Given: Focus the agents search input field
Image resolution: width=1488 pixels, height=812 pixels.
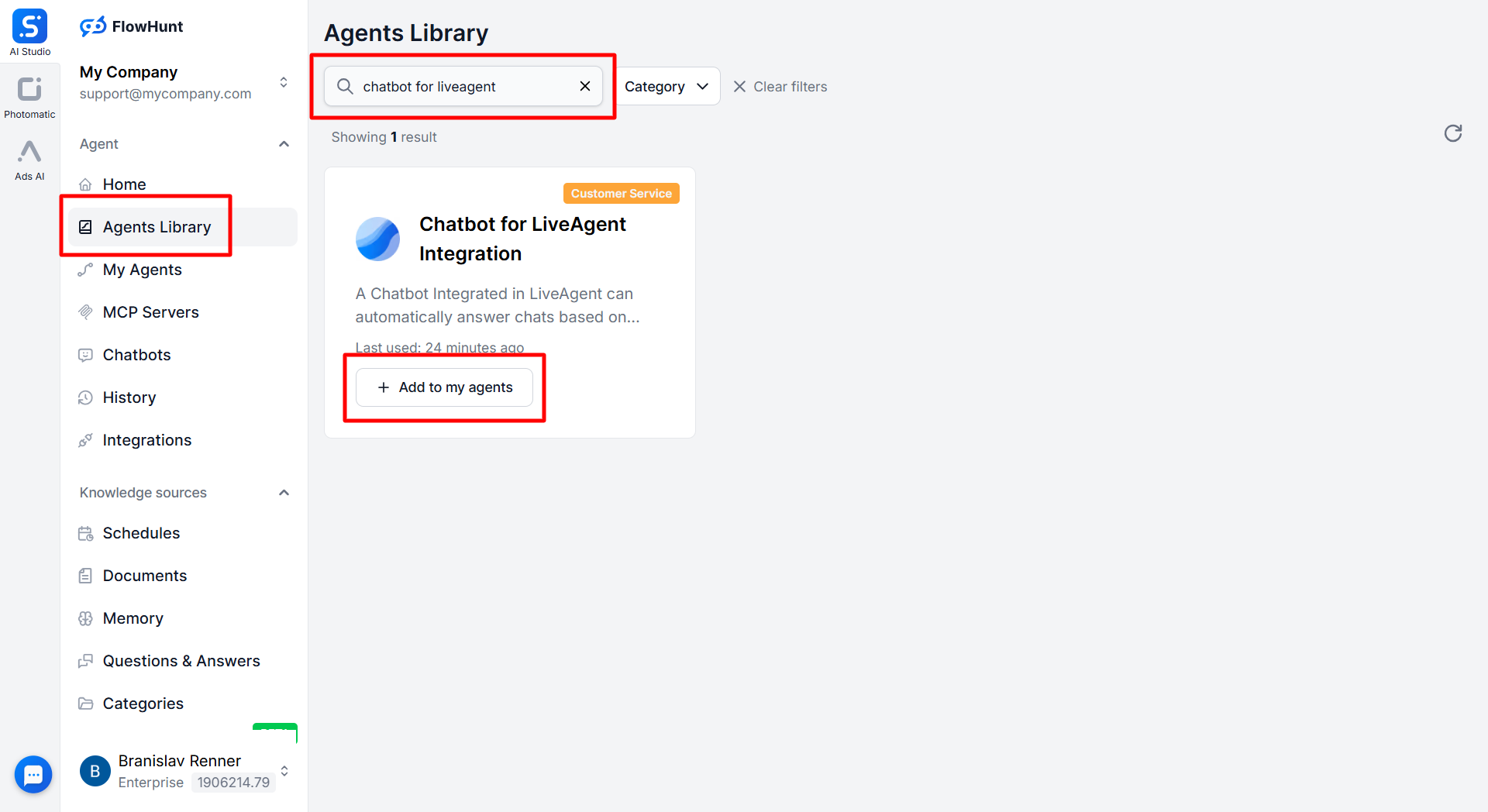Looking at the screenshot, I should pos(465,86).
